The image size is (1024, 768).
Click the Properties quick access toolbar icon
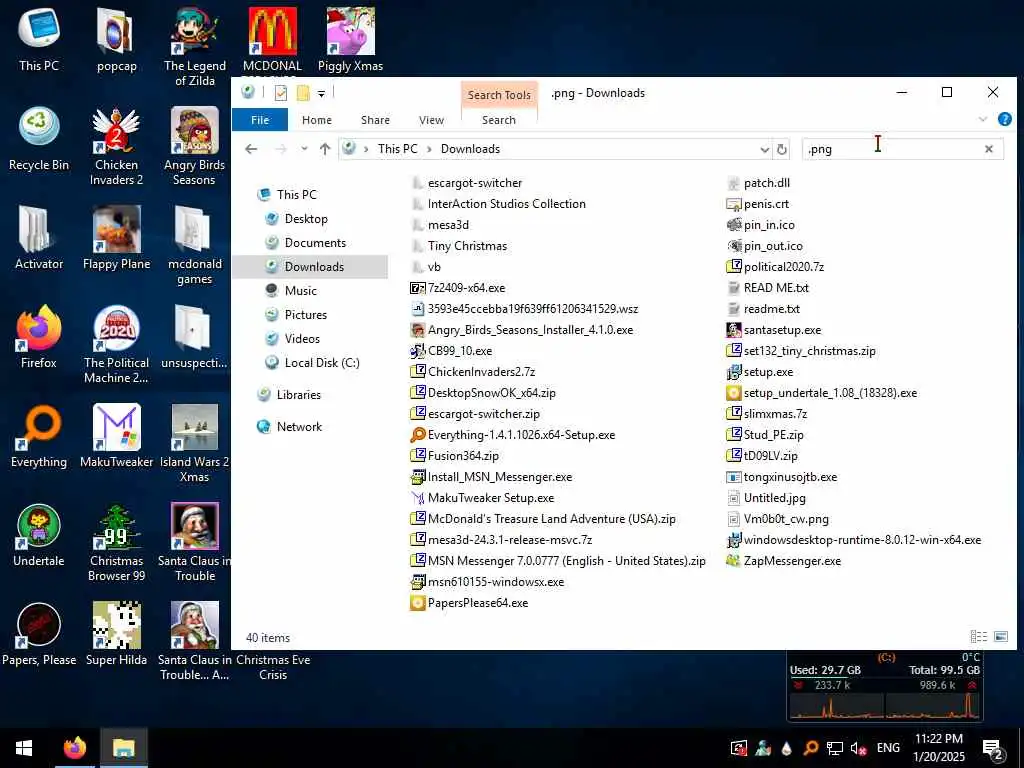click(x=281, y=93)
